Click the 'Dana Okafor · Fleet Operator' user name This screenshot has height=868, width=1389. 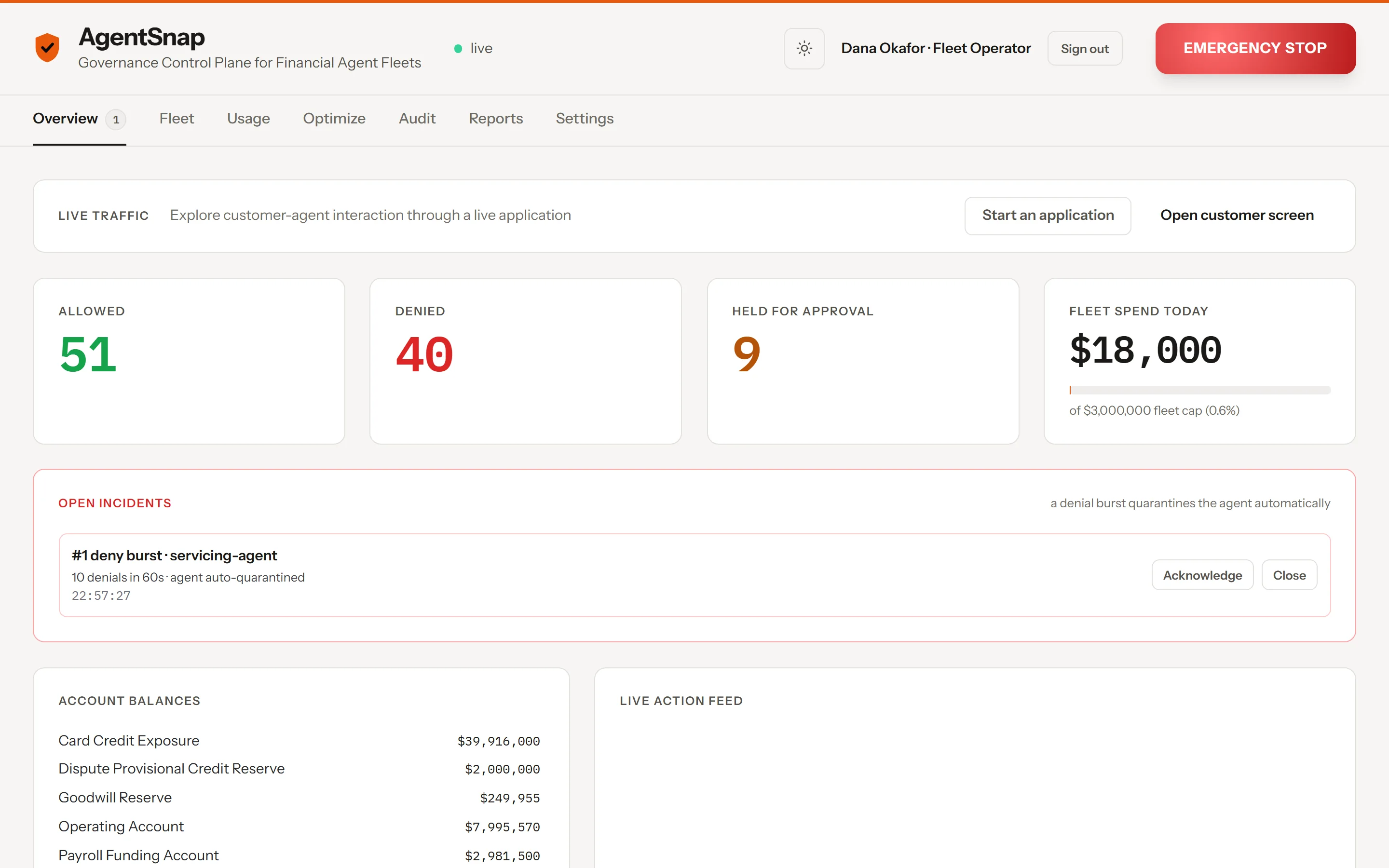click(x=936, y=48)
